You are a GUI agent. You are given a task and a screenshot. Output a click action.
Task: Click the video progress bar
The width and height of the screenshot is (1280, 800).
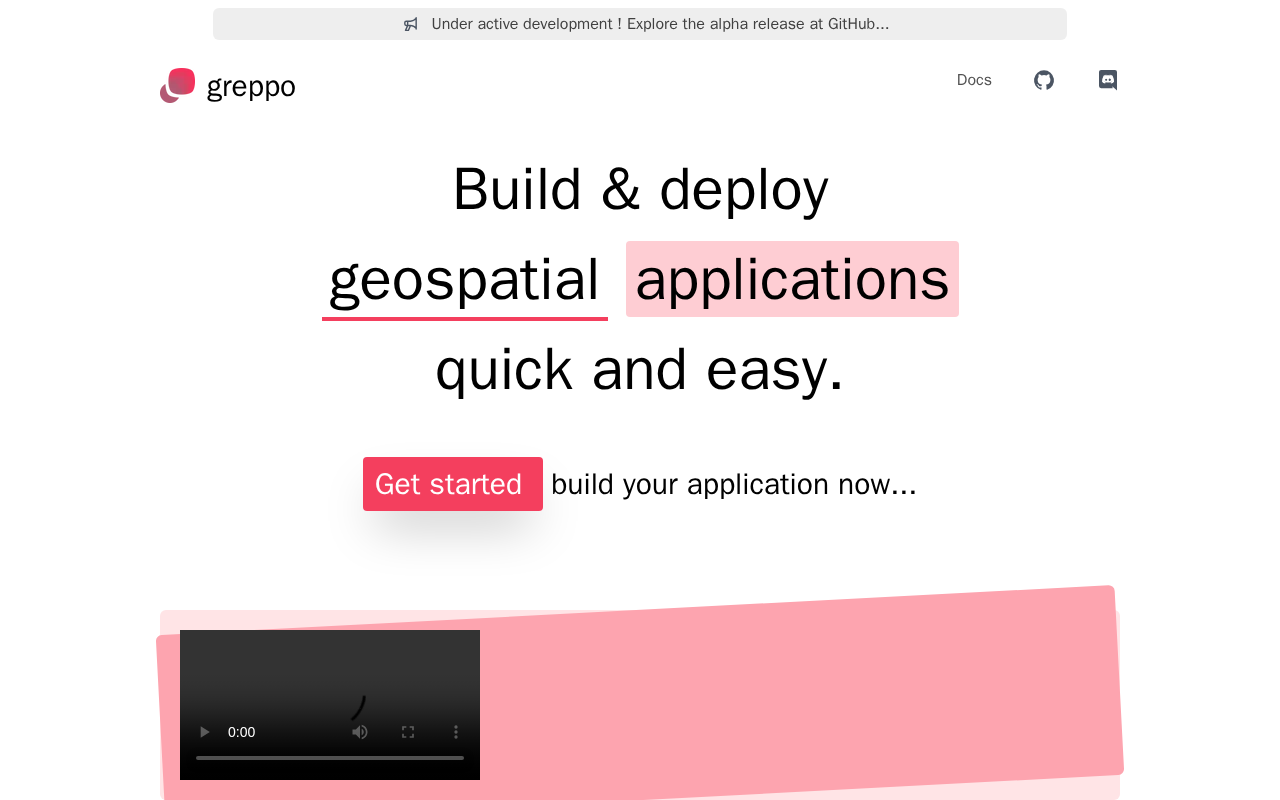point(330,758)
